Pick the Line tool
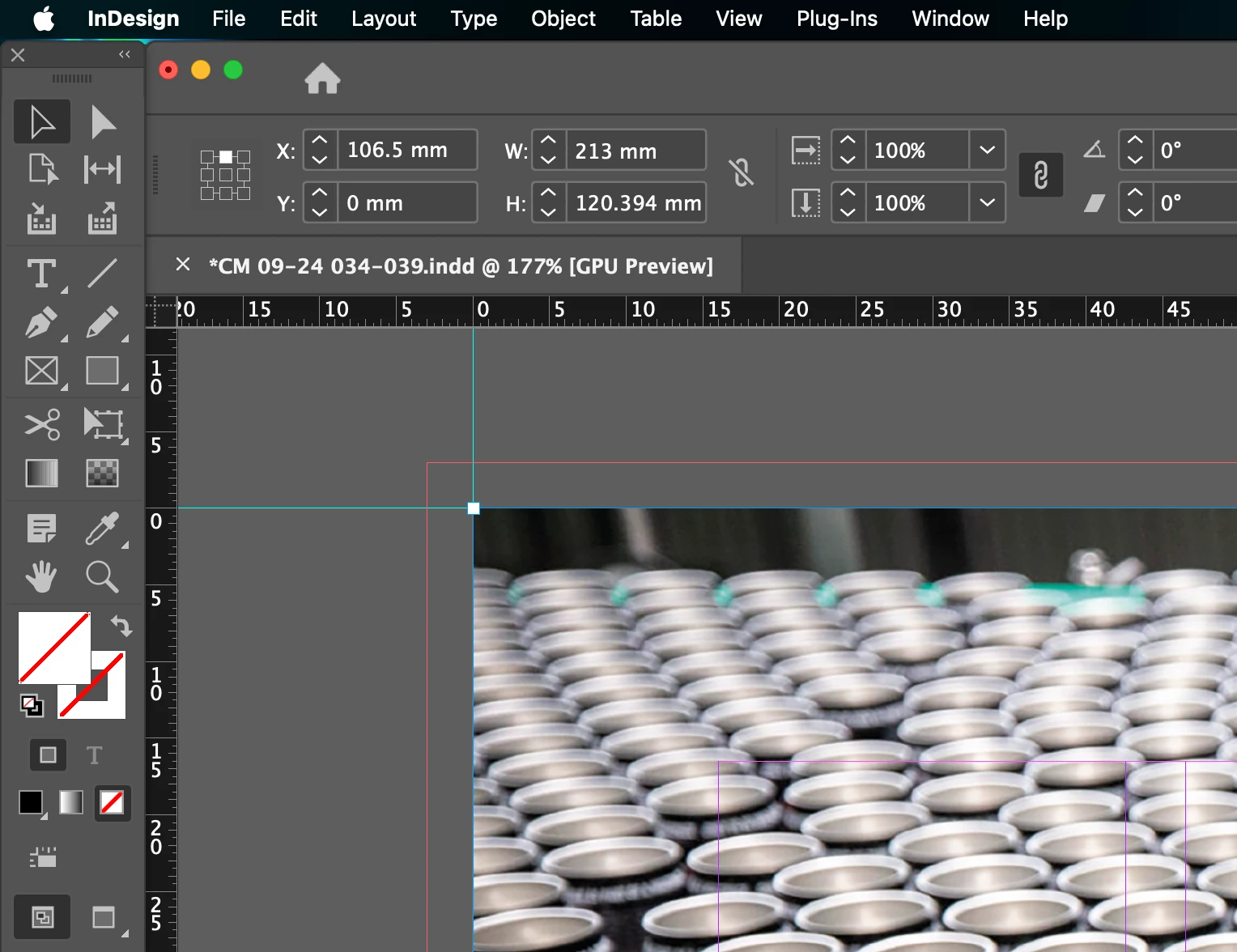Viewport: 1237px width, 952px height. (103, 274)
